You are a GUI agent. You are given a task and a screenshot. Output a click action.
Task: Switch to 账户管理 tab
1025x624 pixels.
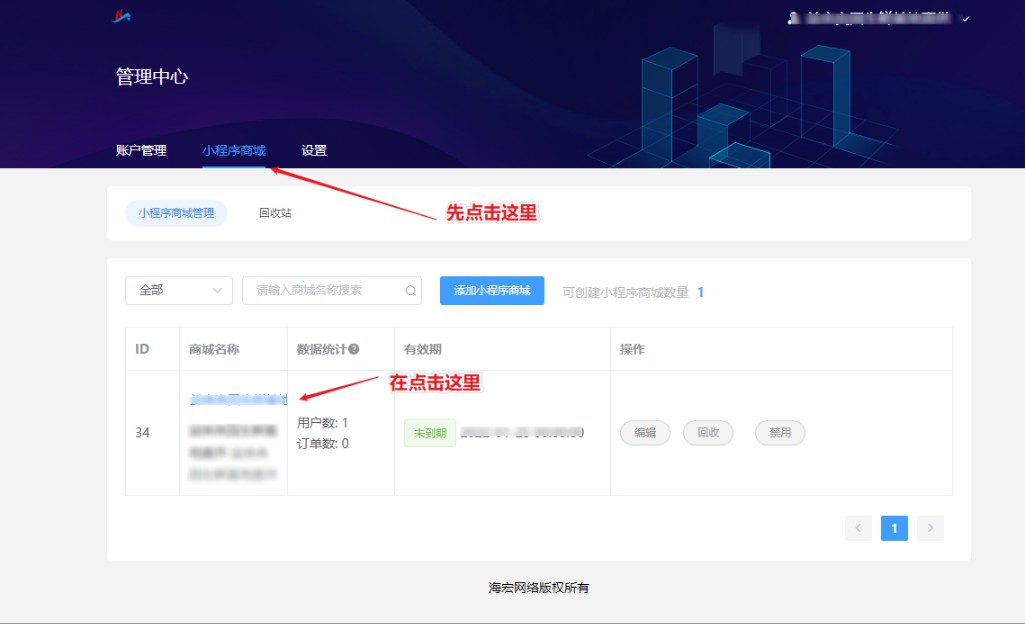[x=141, y=150]
